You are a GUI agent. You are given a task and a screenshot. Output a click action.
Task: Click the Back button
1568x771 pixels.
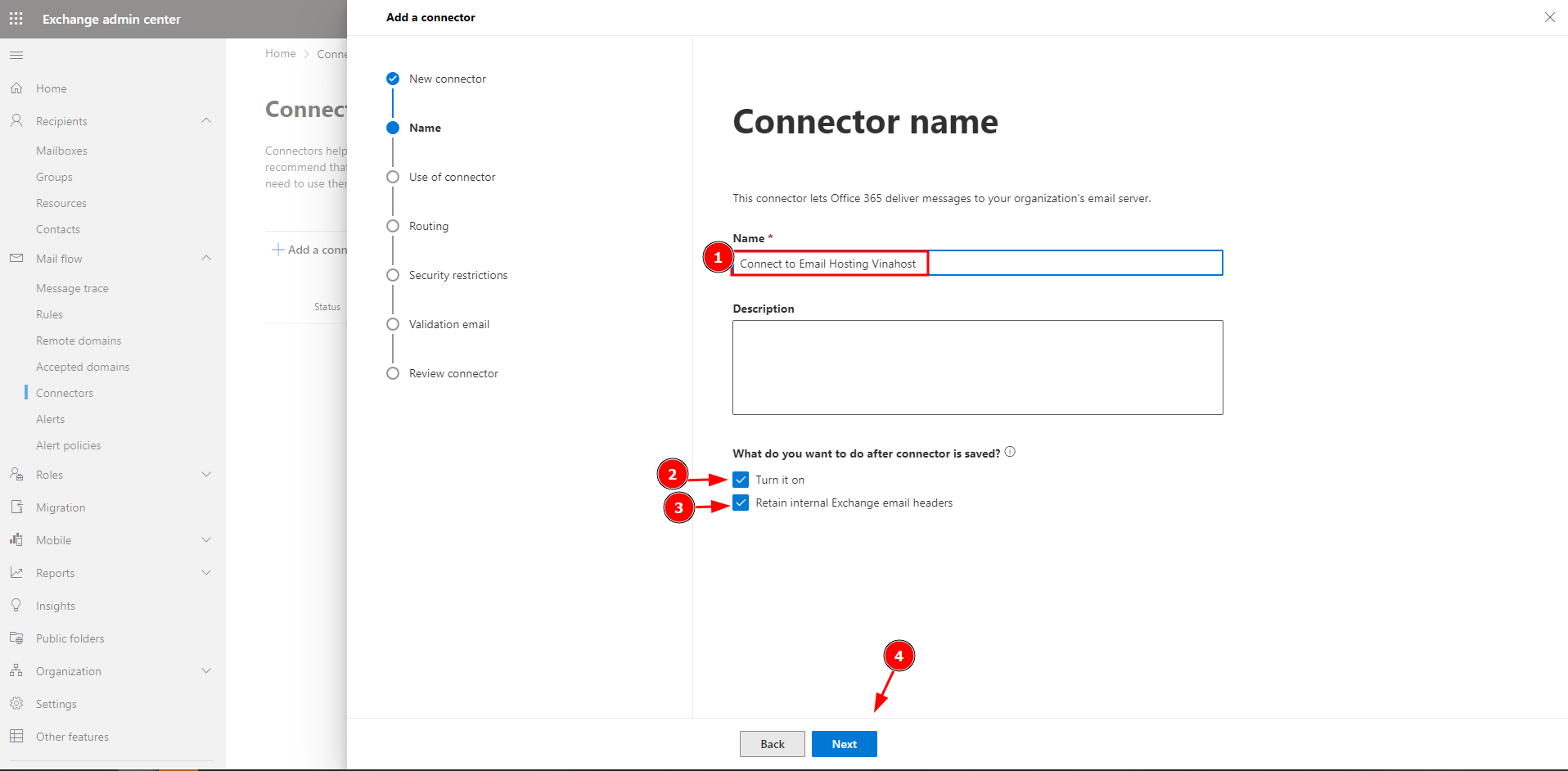[x=772, y=744]
